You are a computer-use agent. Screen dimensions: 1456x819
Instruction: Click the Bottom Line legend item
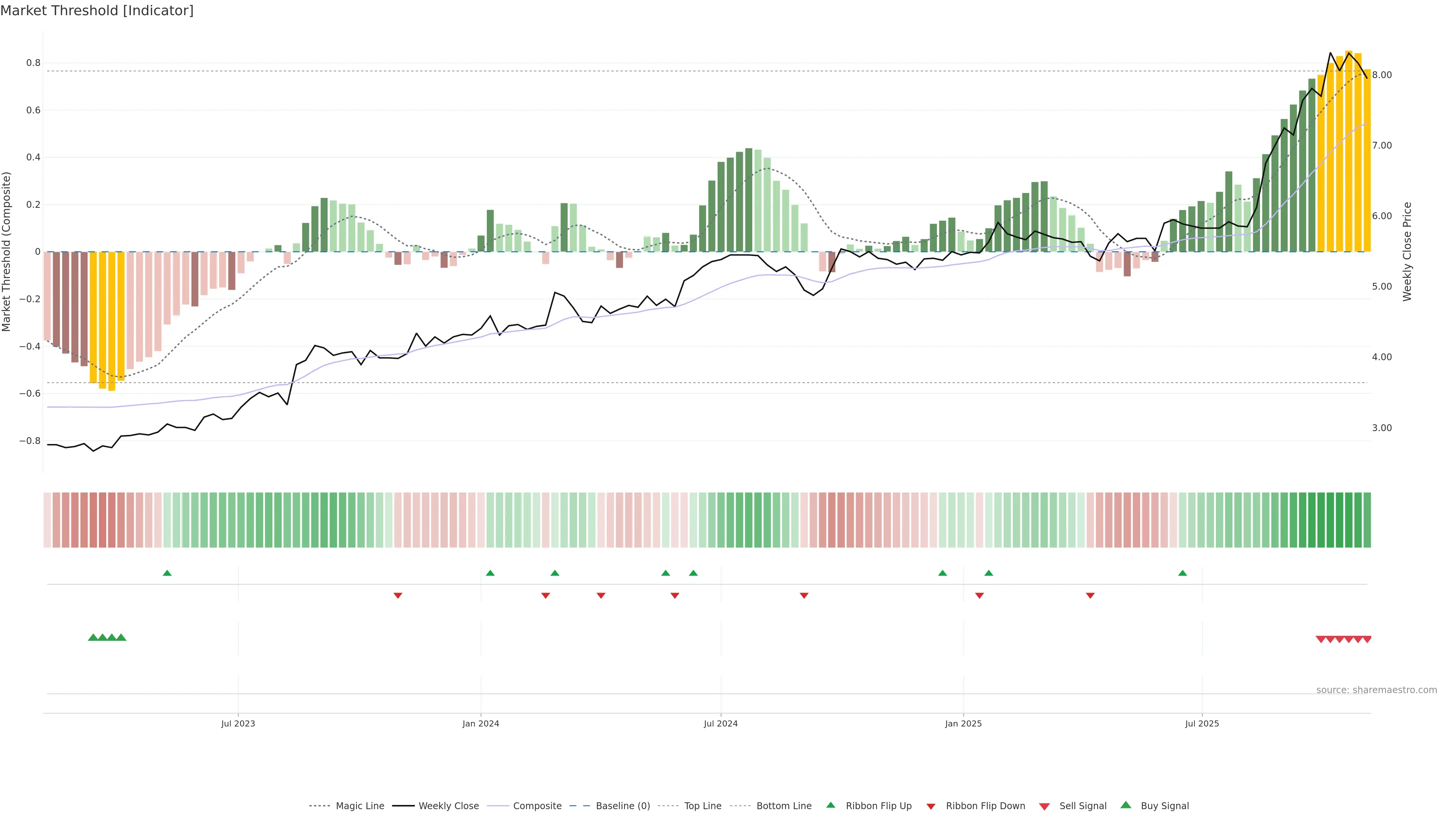pos(783,806)
